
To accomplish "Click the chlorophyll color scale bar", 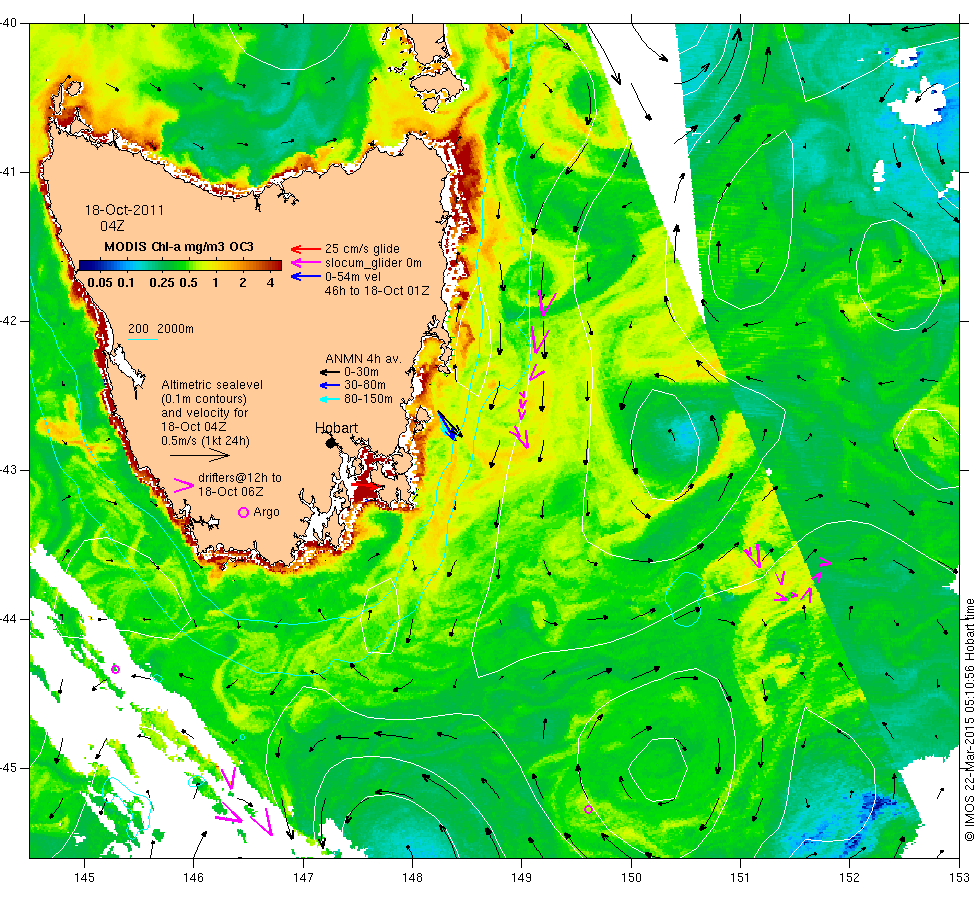I will pyautogui.click(x=180, y=265).
